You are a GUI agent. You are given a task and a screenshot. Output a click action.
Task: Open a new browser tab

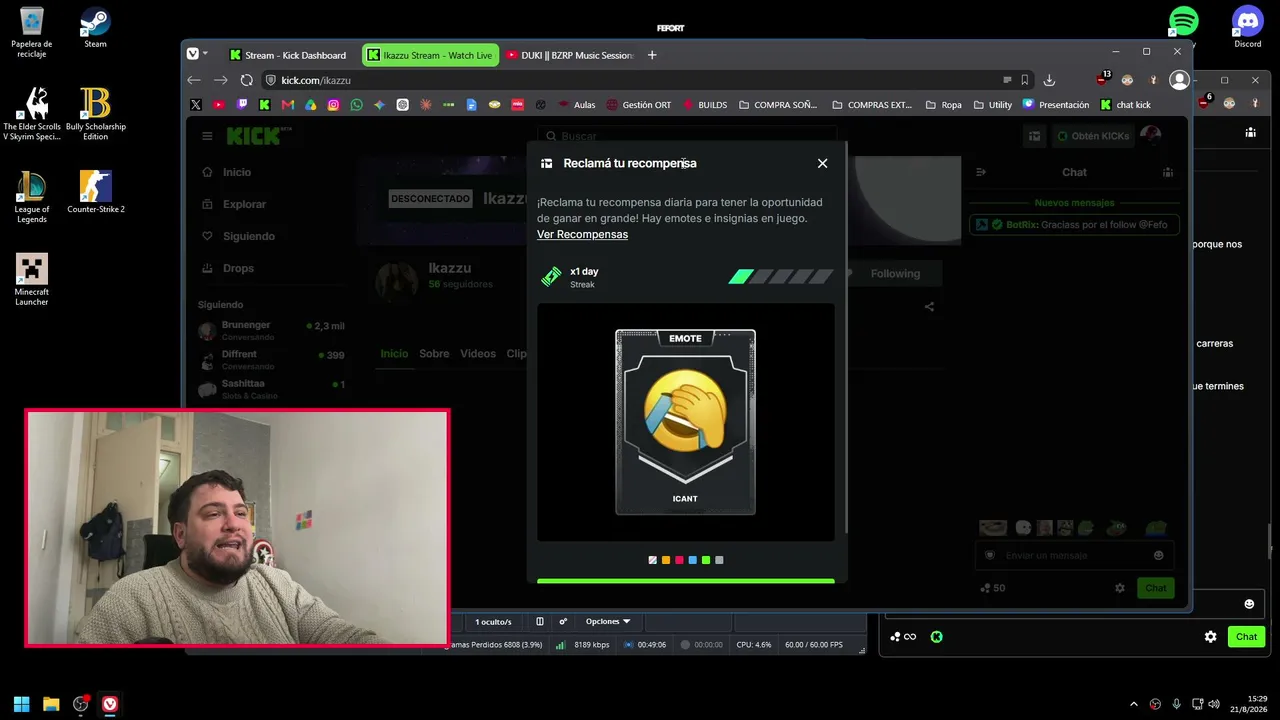[652, 55]
